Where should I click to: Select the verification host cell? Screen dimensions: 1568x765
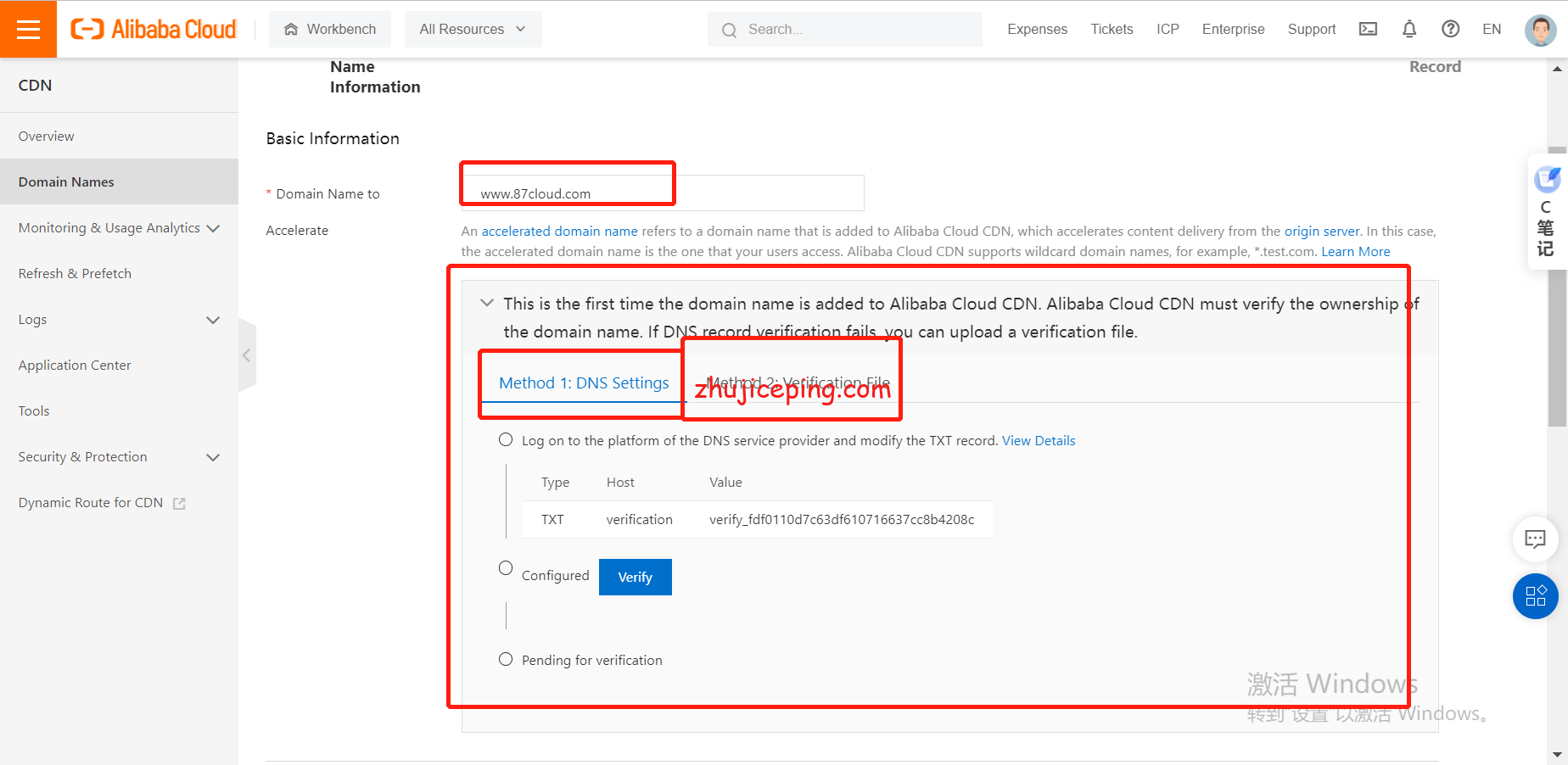(x=639, y=520)
